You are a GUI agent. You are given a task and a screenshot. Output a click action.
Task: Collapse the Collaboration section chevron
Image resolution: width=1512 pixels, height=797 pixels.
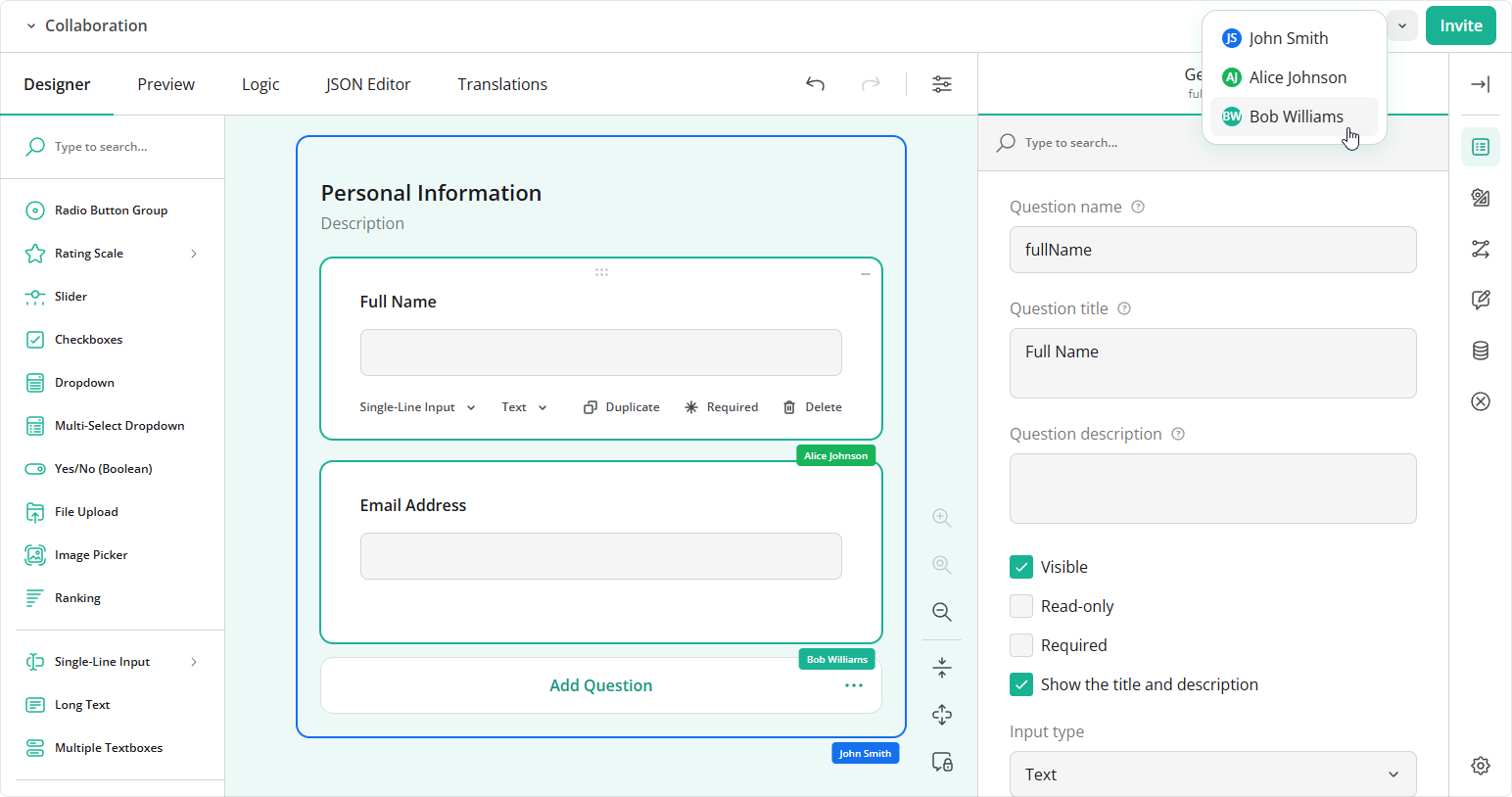click(31, 26)
